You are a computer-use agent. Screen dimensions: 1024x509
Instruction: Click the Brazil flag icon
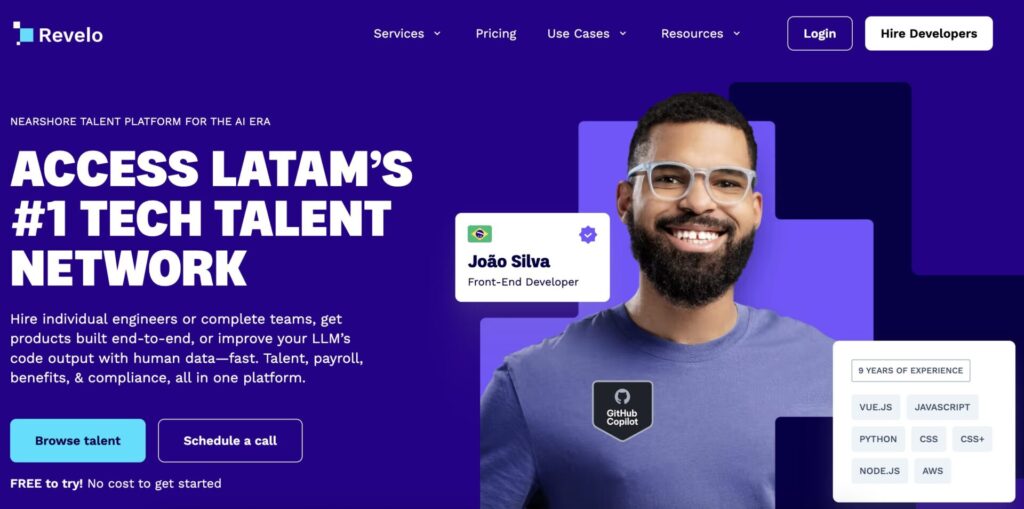point(479,234)
